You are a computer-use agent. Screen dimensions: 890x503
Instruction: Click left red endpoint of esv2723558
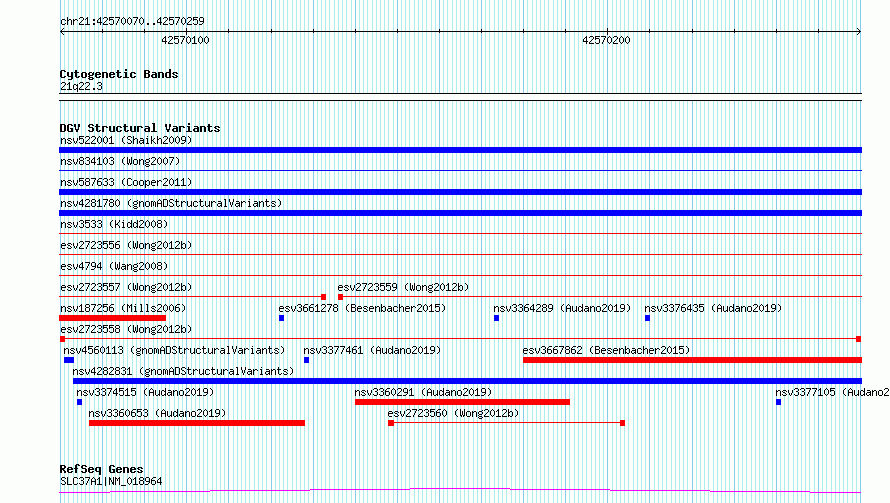click(62, 339)
